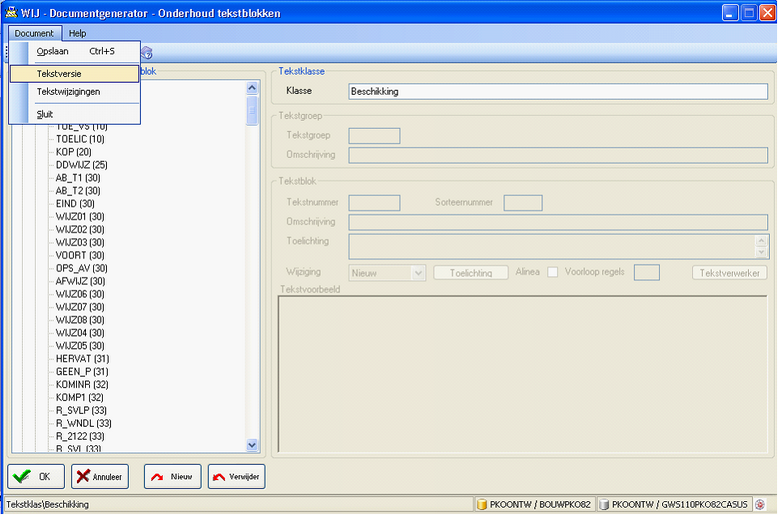Select tree item WIJZ04 (30)
Image resolution: width=778 pixels, height=515 pixels.
pyautogui.click(x=80, y=332)
